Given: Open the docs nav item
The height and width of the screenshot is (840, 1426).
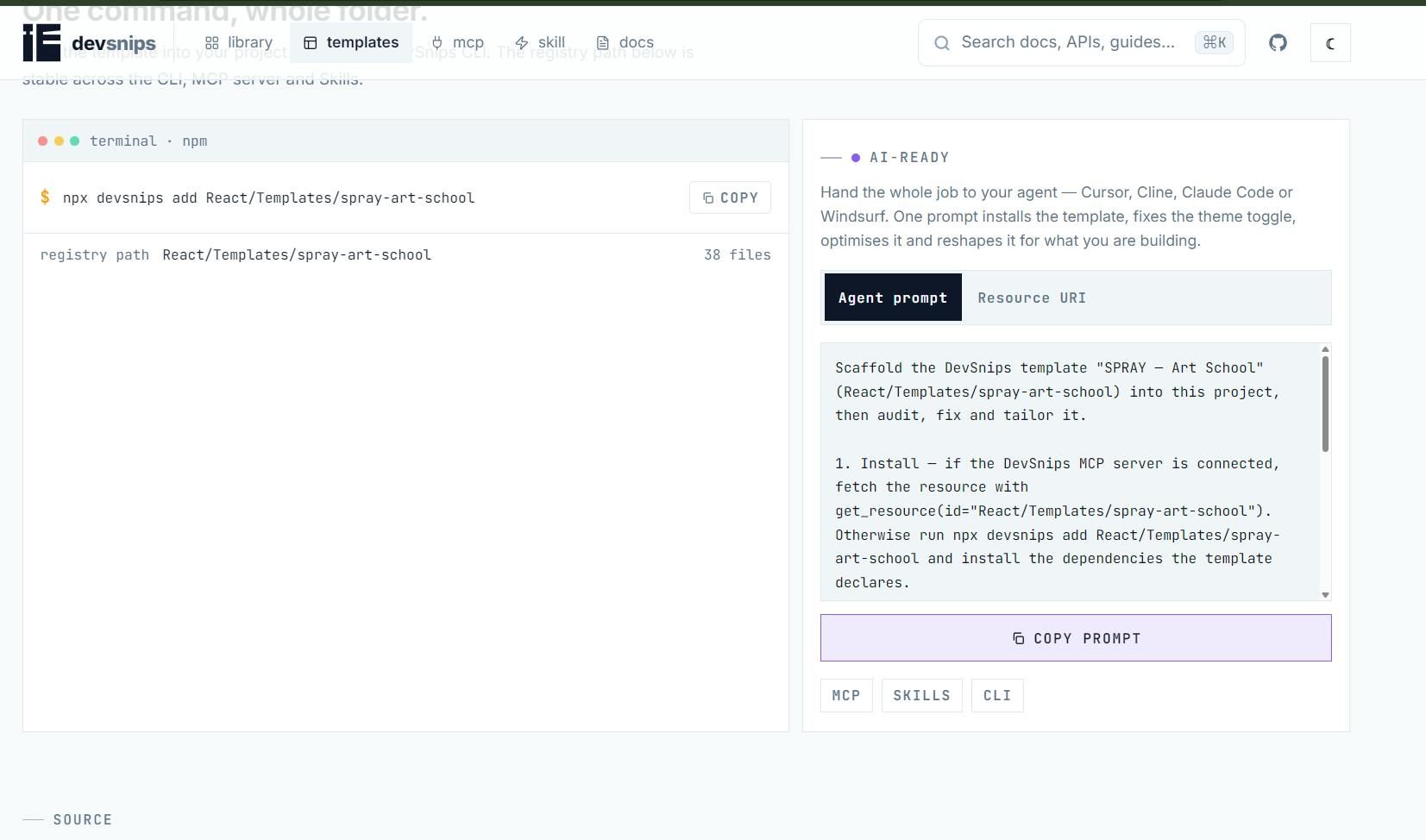Looking at the screenshot, I should click(625, 42).
